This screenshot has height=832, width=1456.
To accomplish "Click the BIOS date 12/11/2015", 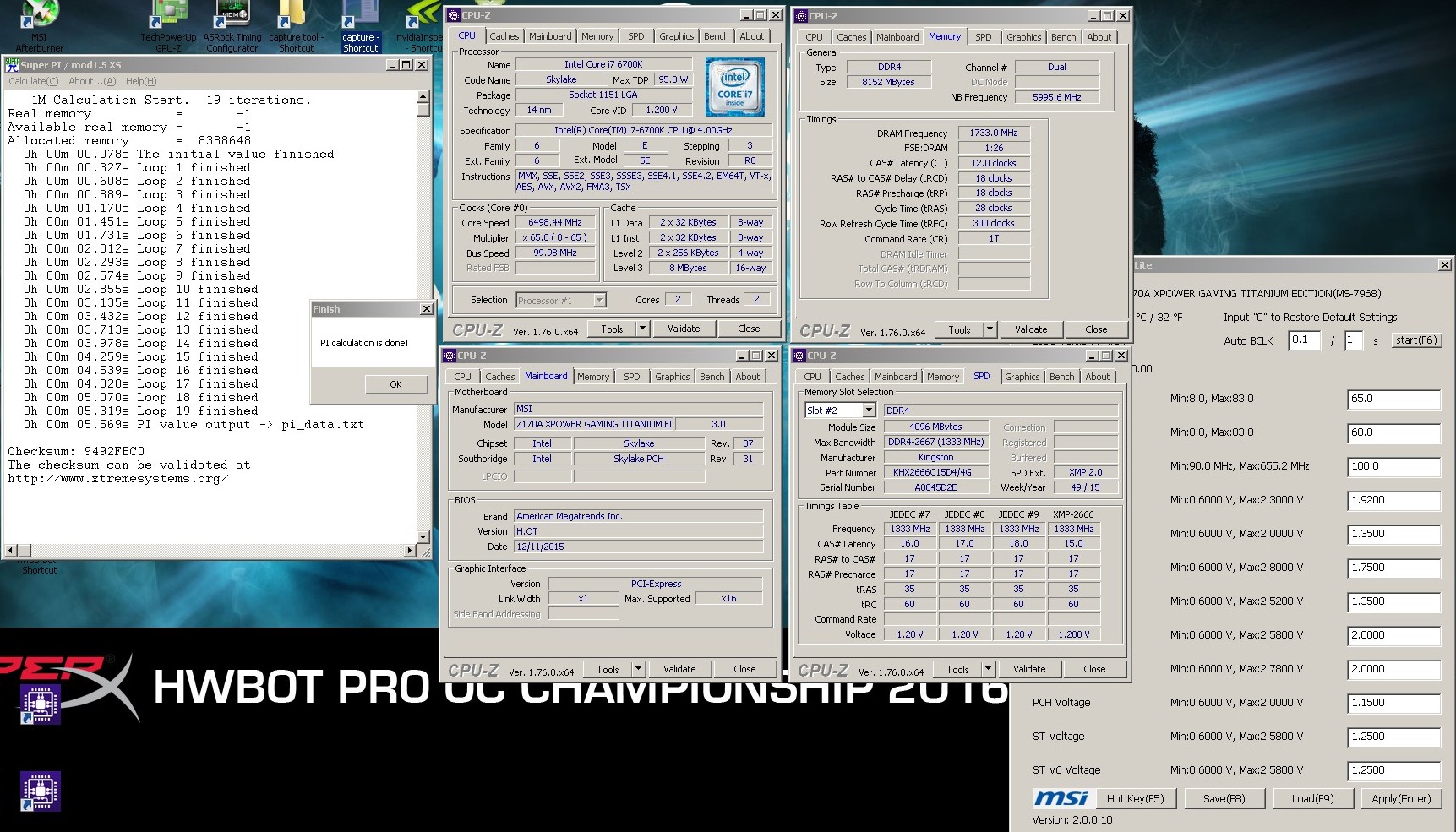I will [638, 547].
